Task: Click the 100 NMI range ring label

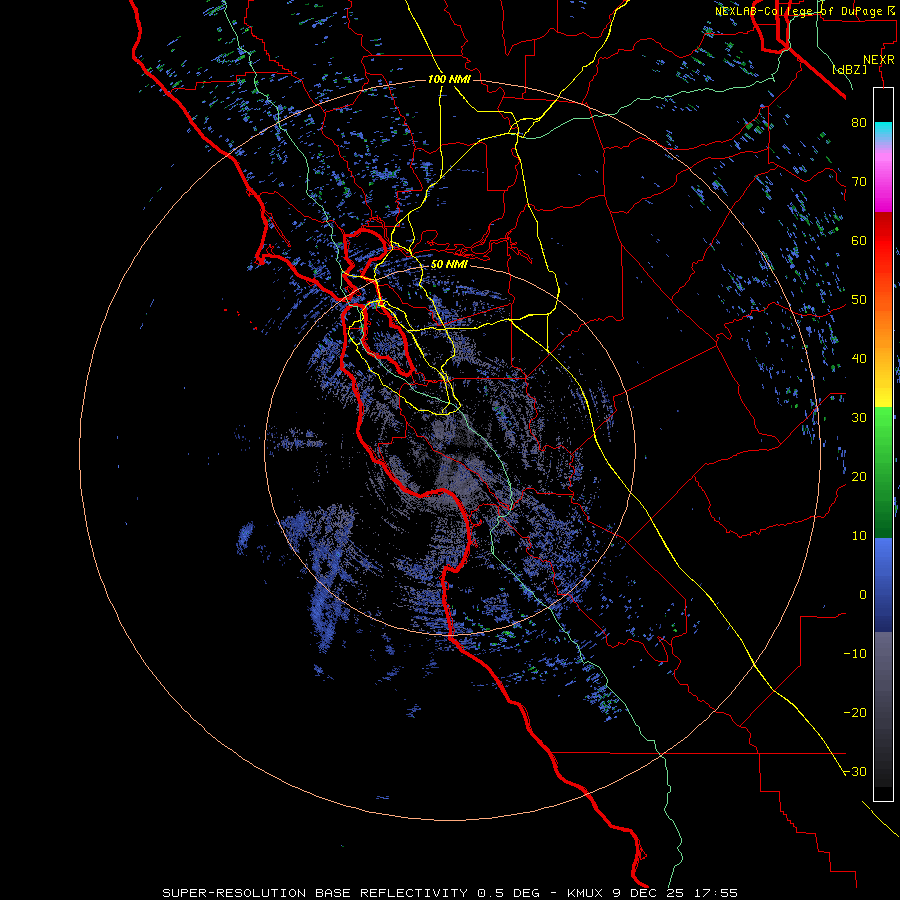Action: click(449, 79)
